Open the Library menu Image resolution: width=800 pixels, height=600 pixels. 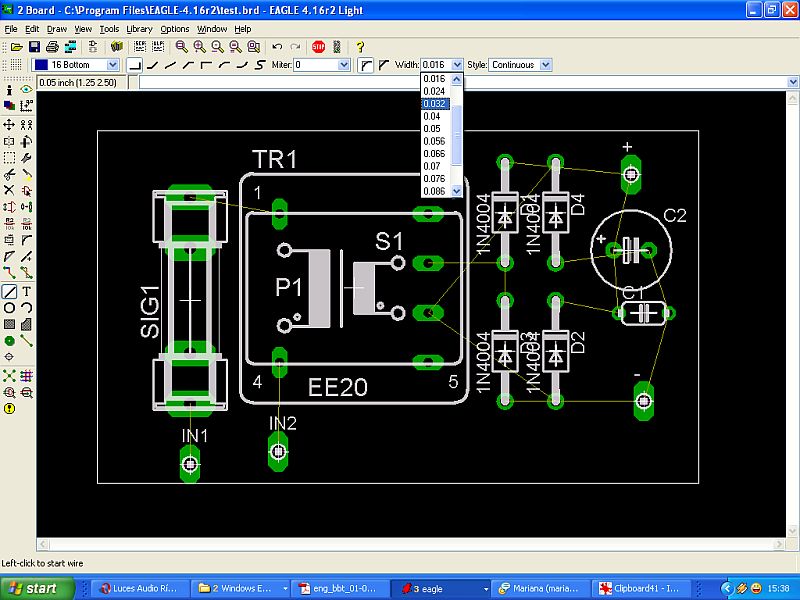(139, 29)
